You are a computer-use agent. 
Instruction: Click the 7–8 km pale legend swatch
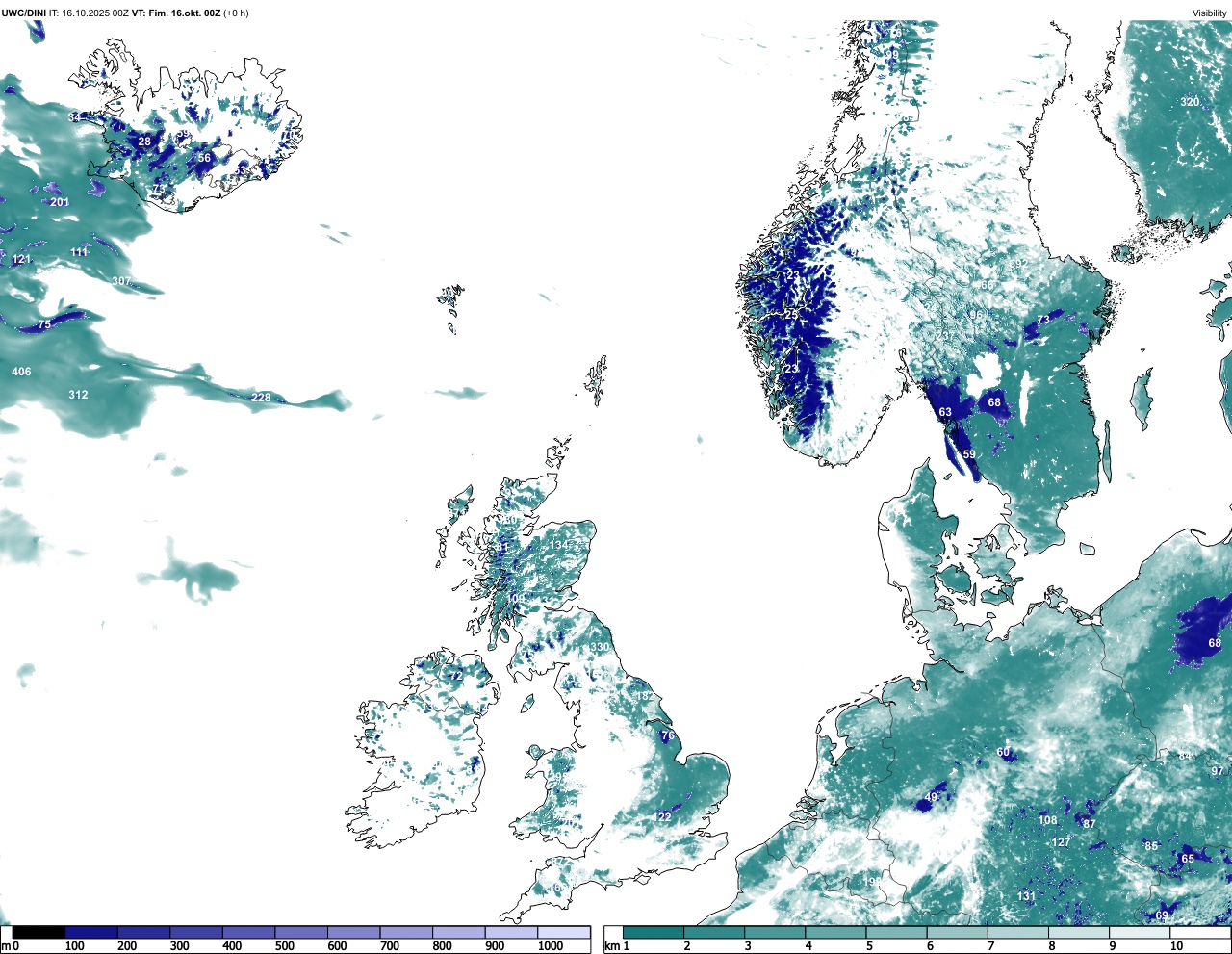coord(1019,932)
